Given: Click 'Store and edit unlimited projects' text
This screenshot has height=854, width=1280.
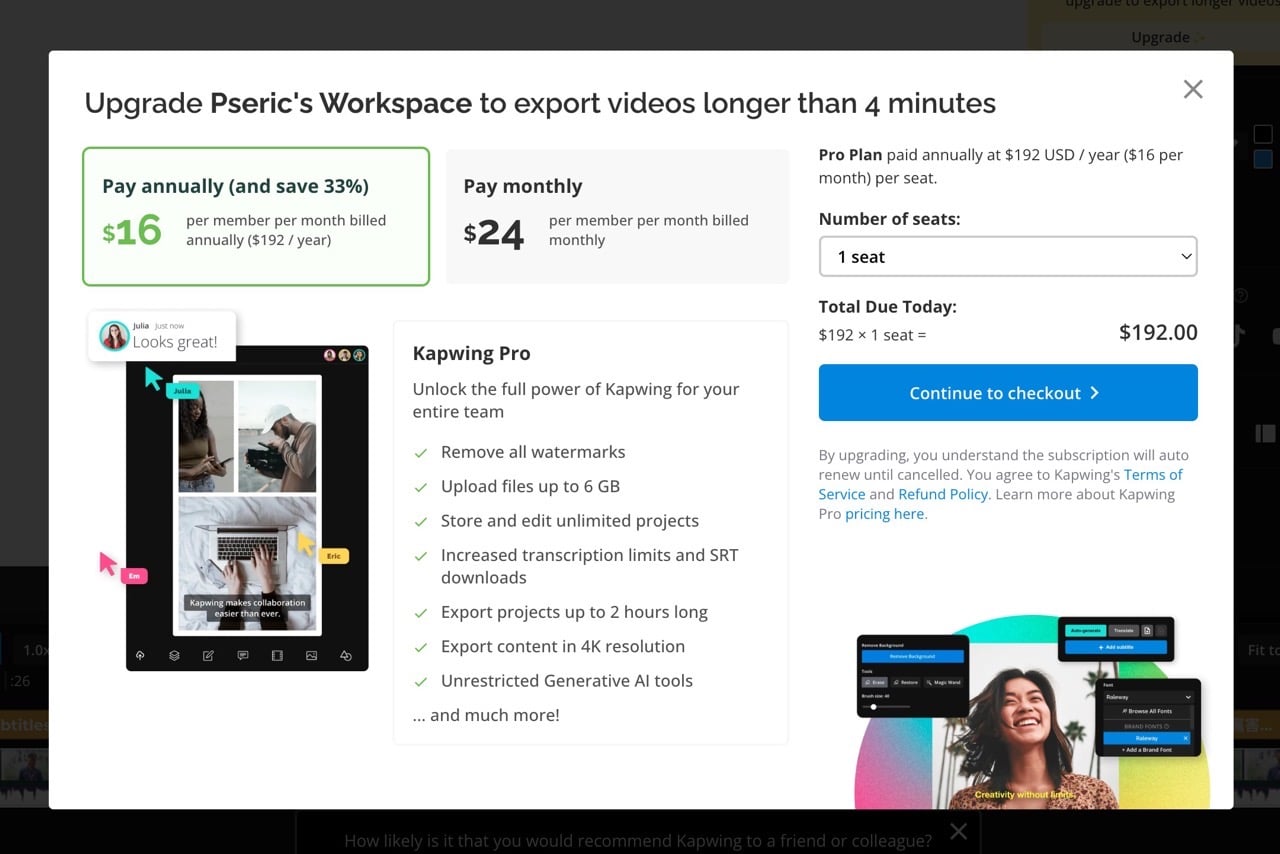Looking at the screenshot, I should click(570, 521).
